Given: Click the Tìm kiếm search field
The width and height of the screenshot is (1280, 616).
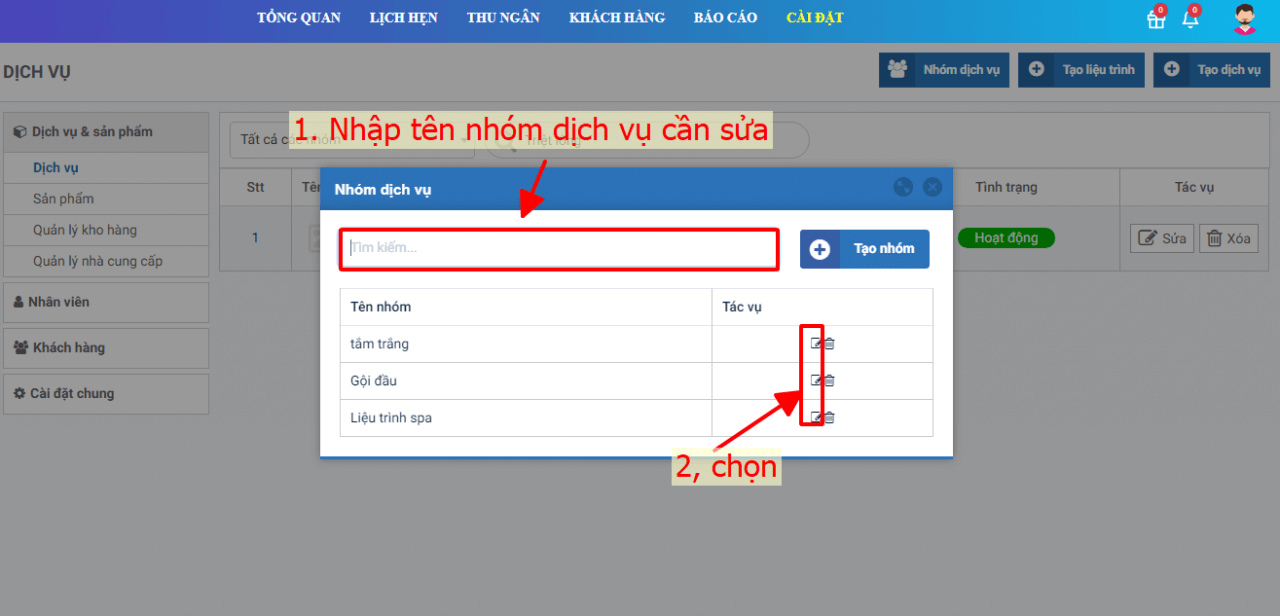Looking at the screenshot, I should [558, 249].
